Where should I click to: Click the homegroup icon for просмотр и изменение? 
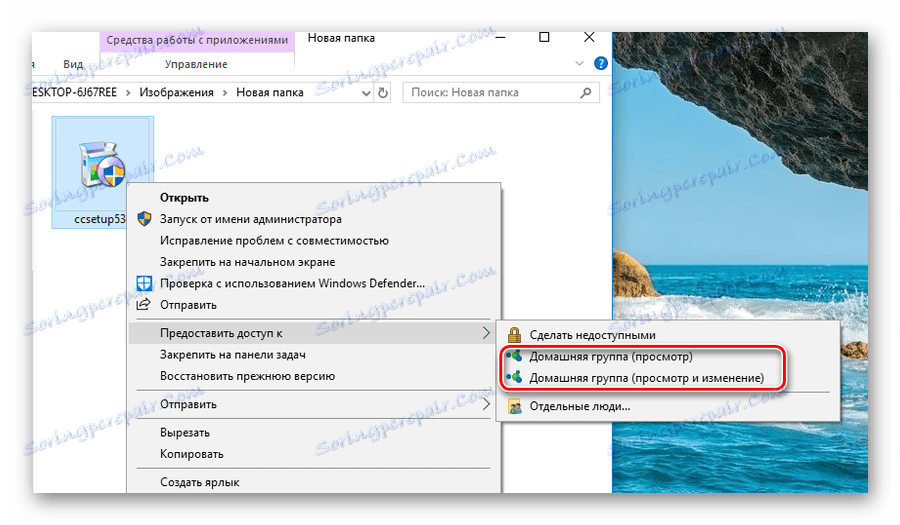(514, 378)
